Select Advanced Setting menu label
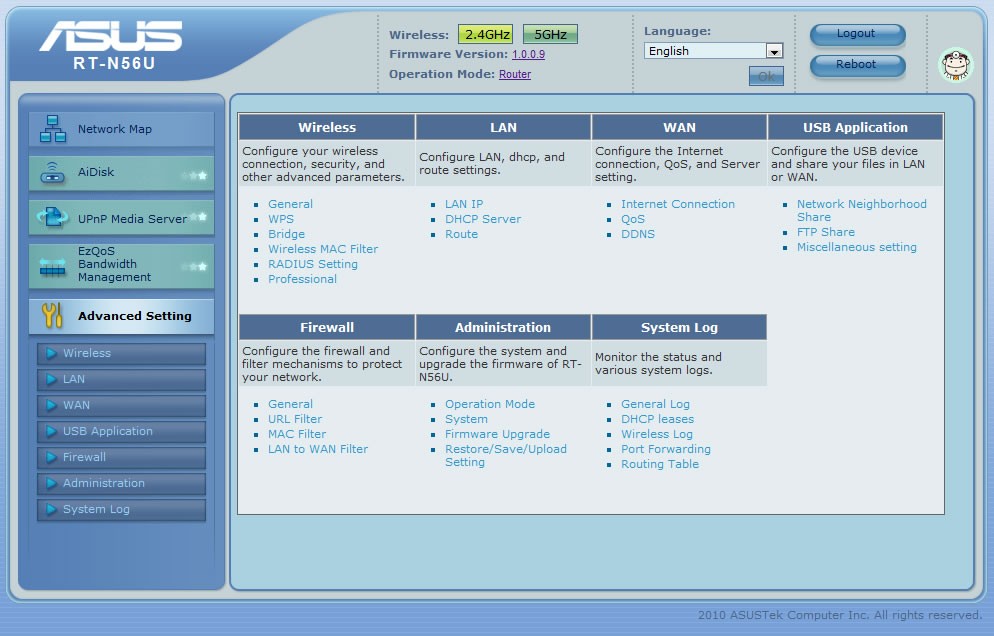994x636 pixels. tap(134, 316)
